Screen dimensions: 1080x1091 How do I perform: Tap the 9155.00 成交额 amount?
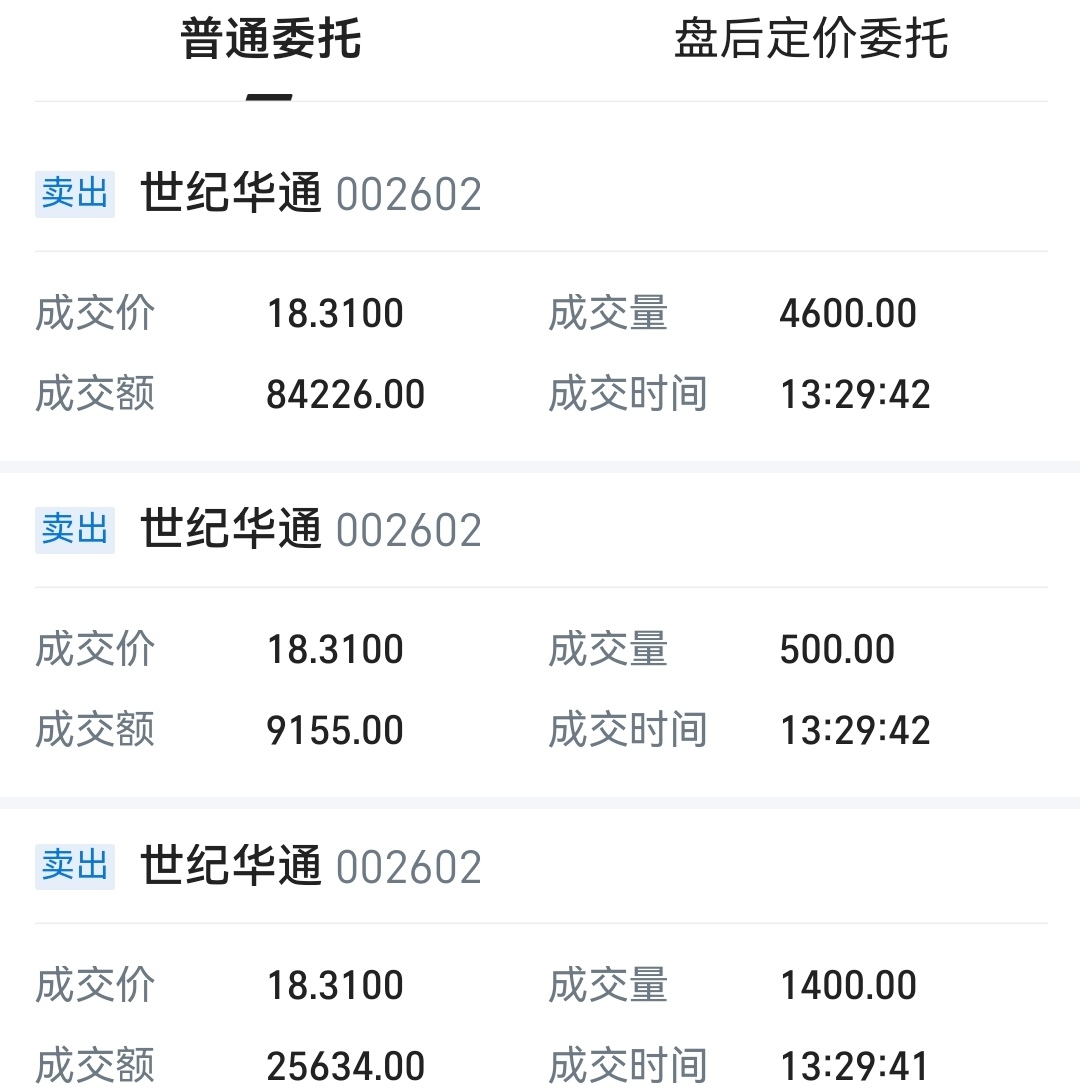335,730
